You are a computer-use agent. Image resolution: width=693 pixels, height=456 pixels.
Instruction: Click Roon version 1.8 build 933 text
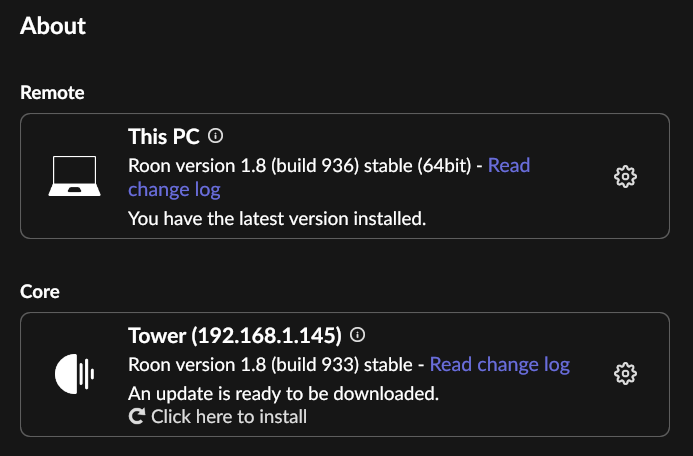(x=270, y=365)
